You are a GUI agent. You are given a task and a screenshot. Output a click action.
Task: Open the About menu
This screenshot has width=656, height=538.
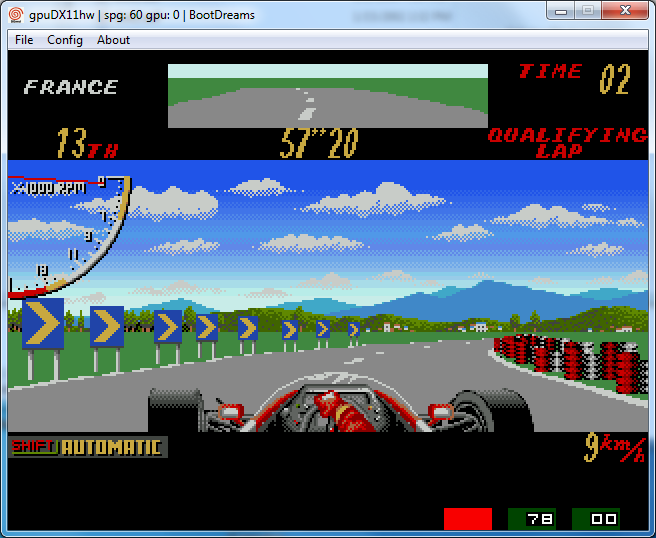pyautogui.click(x=113, y=40)
